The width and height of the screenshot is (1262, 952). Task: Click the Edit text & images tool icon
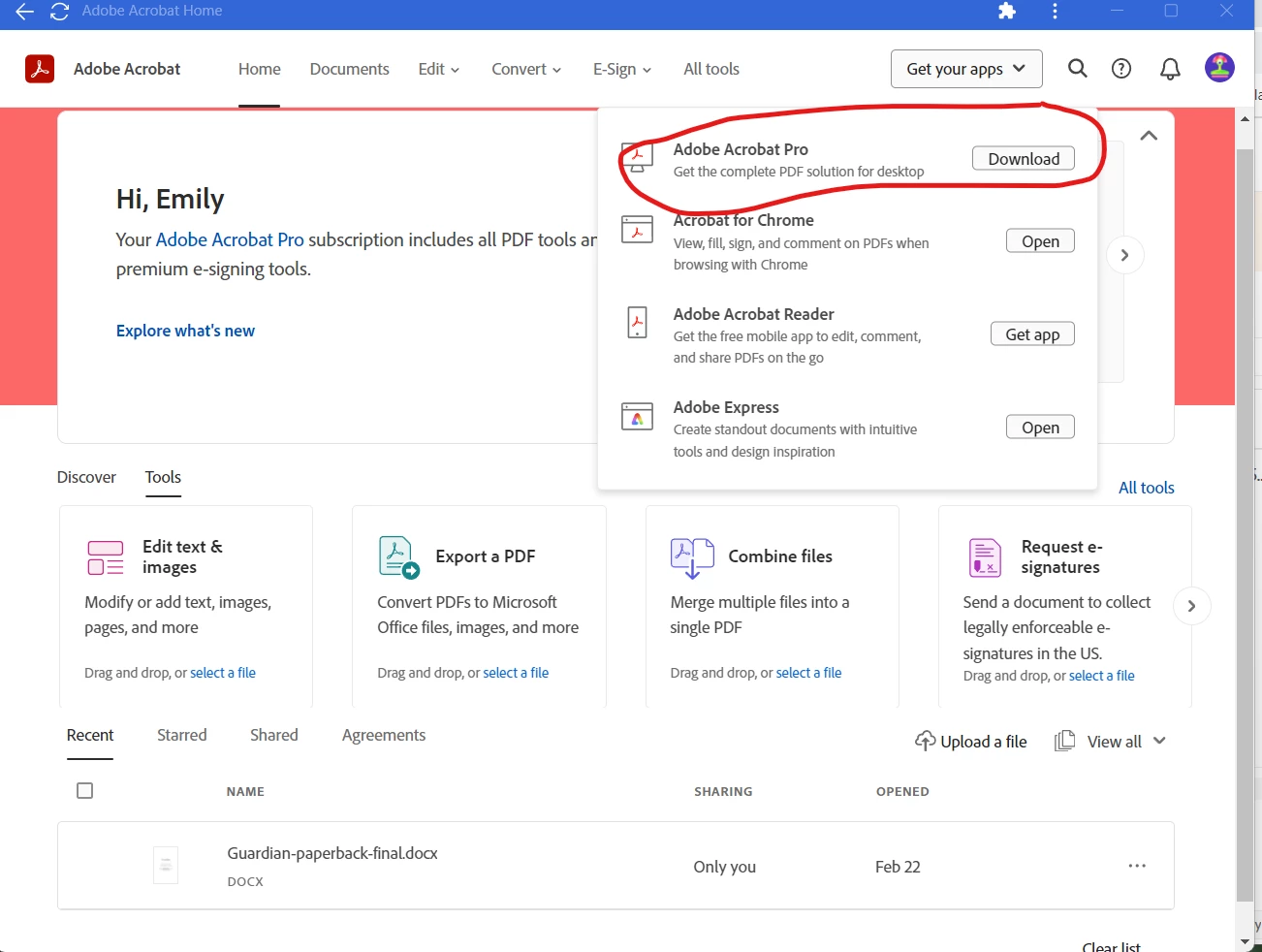106,557
